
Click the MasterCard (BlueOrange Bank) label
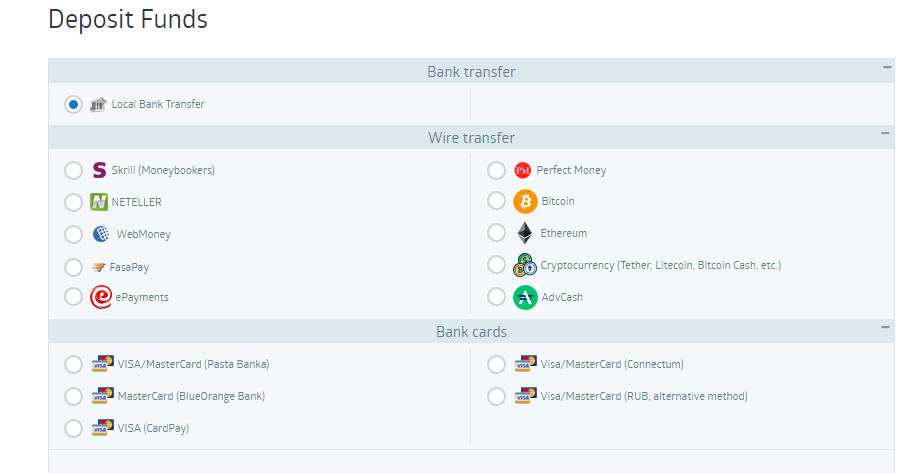point(191,396)
